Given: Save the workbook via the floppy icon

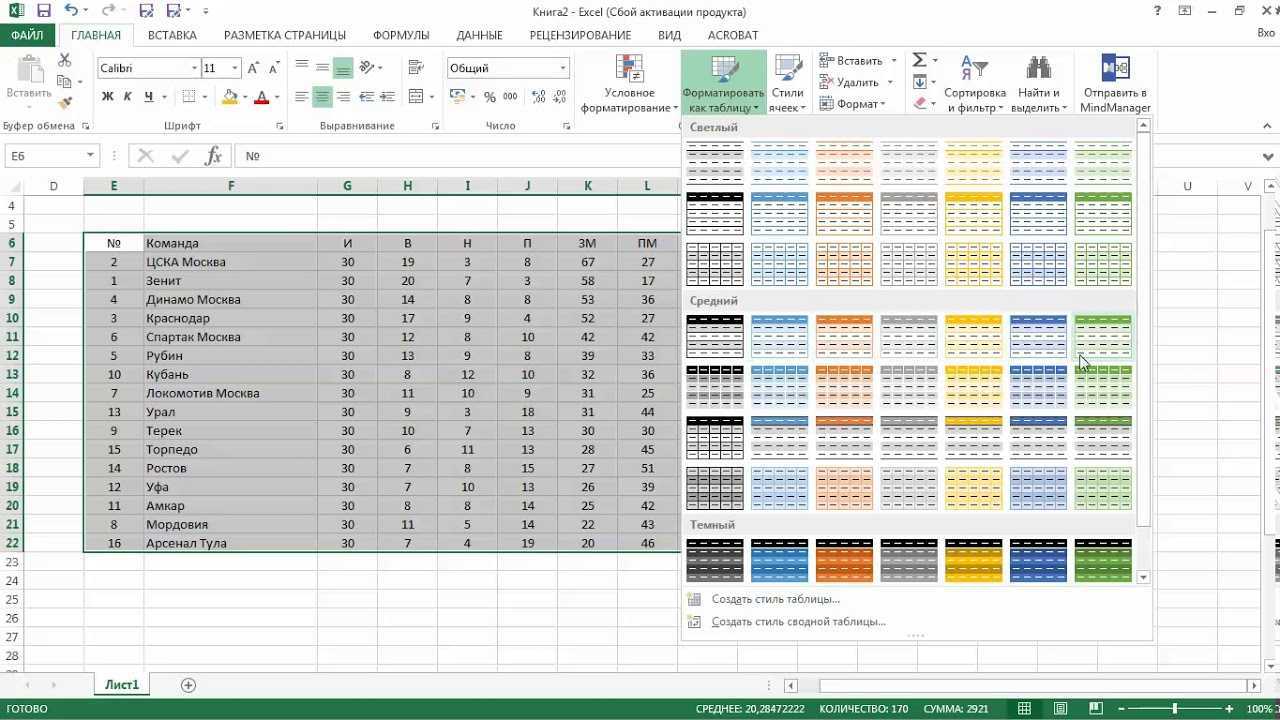Looking at the screenshot, I should 43,11.
